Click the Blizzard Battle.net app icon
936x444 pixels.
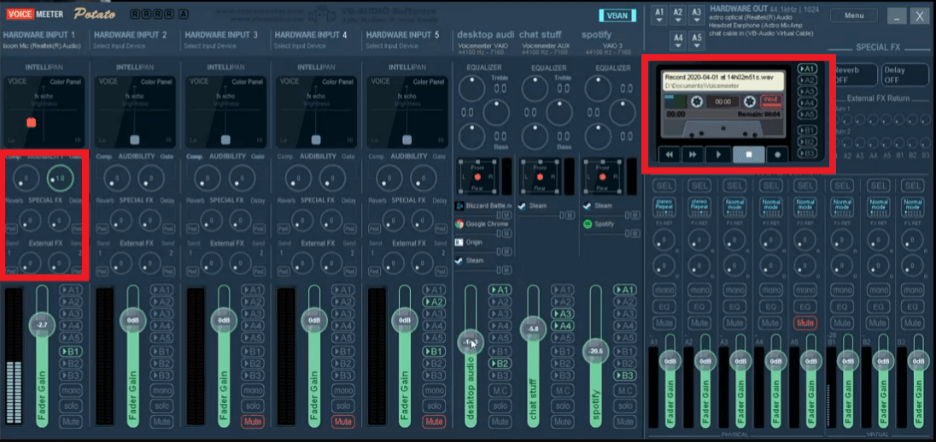460,206
